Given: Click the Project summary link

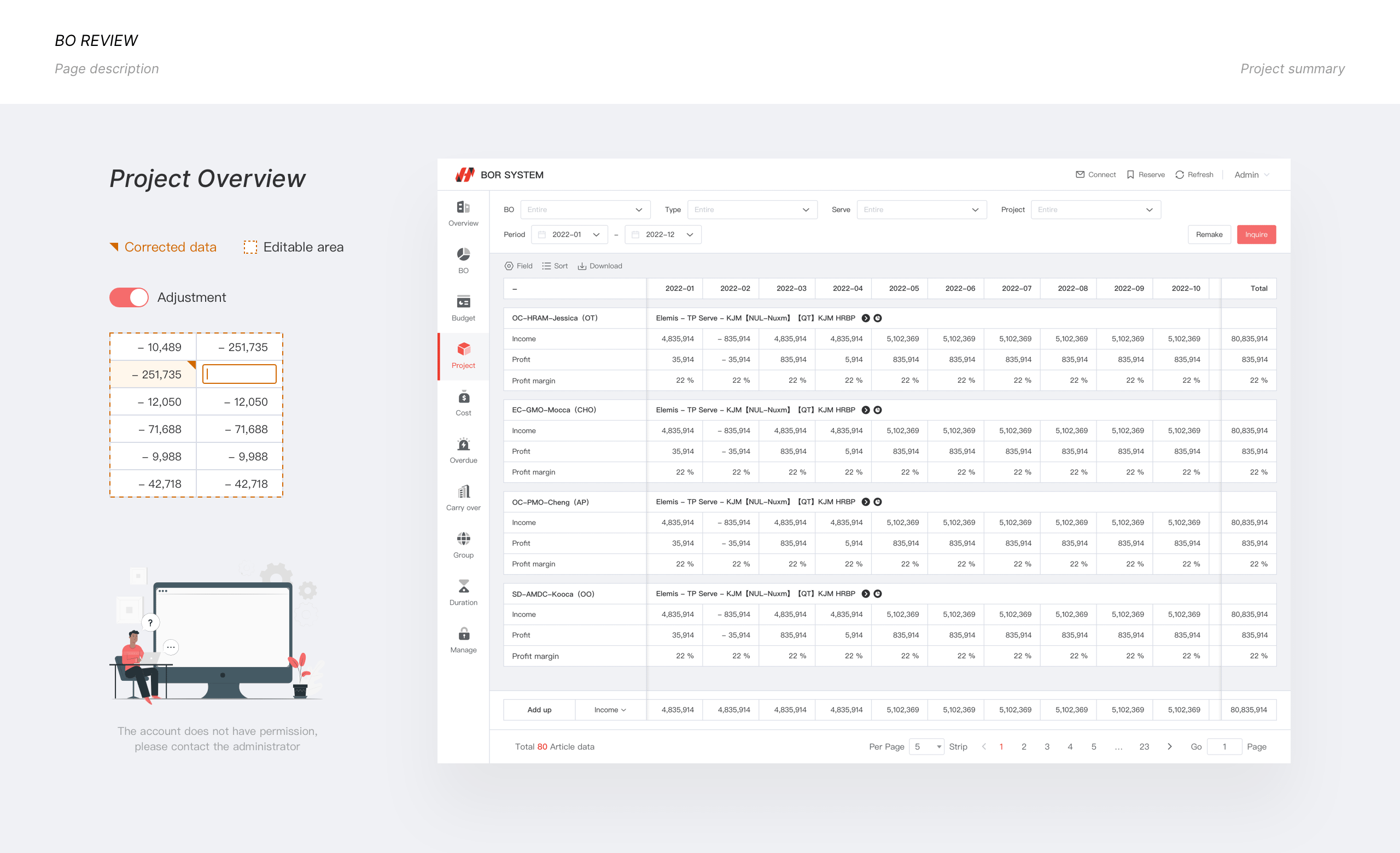Looking at the screenshot, I should pyautogui.click(x=1292, y=69).
